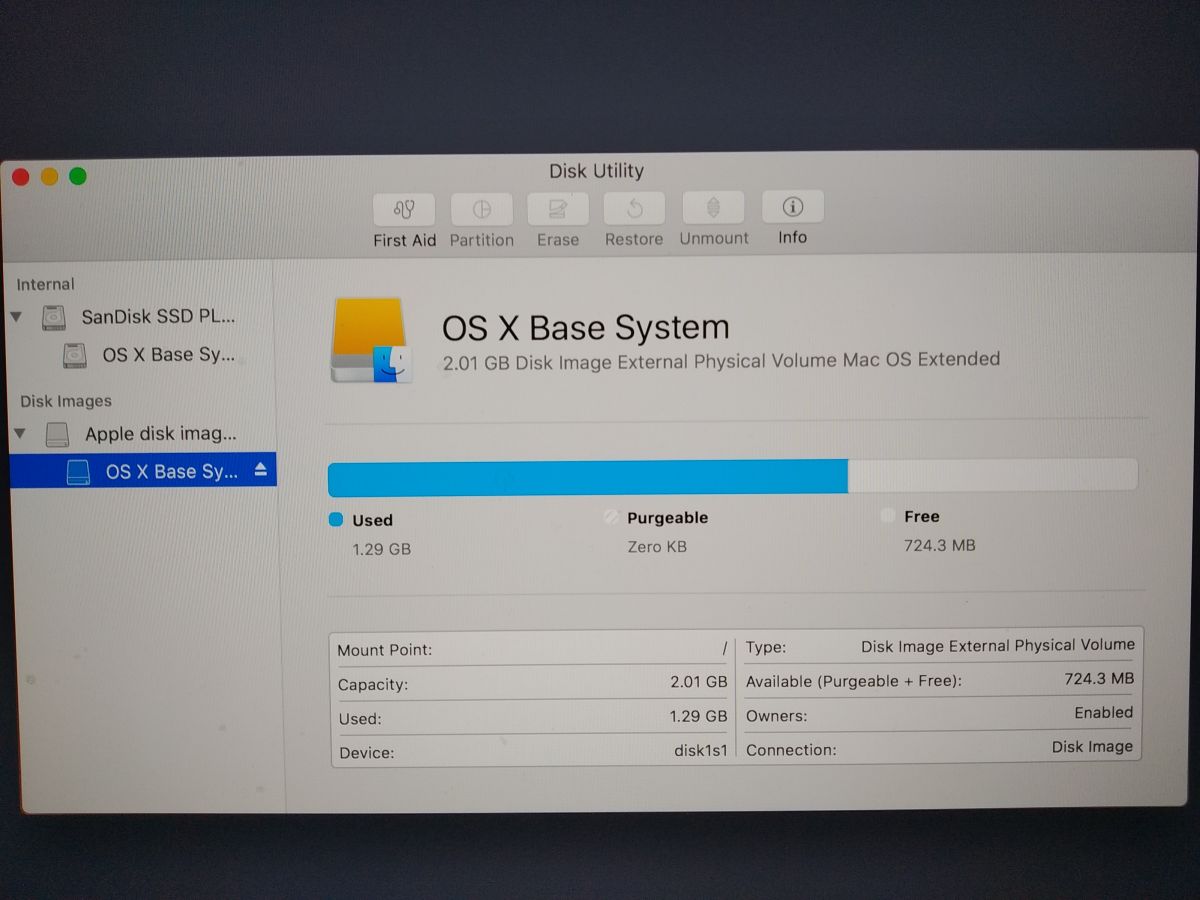This screenshot has height=900, width=1200.
Task: Click the Type value Disk Image External Physical Volume
Action: (x=997, y=645)
